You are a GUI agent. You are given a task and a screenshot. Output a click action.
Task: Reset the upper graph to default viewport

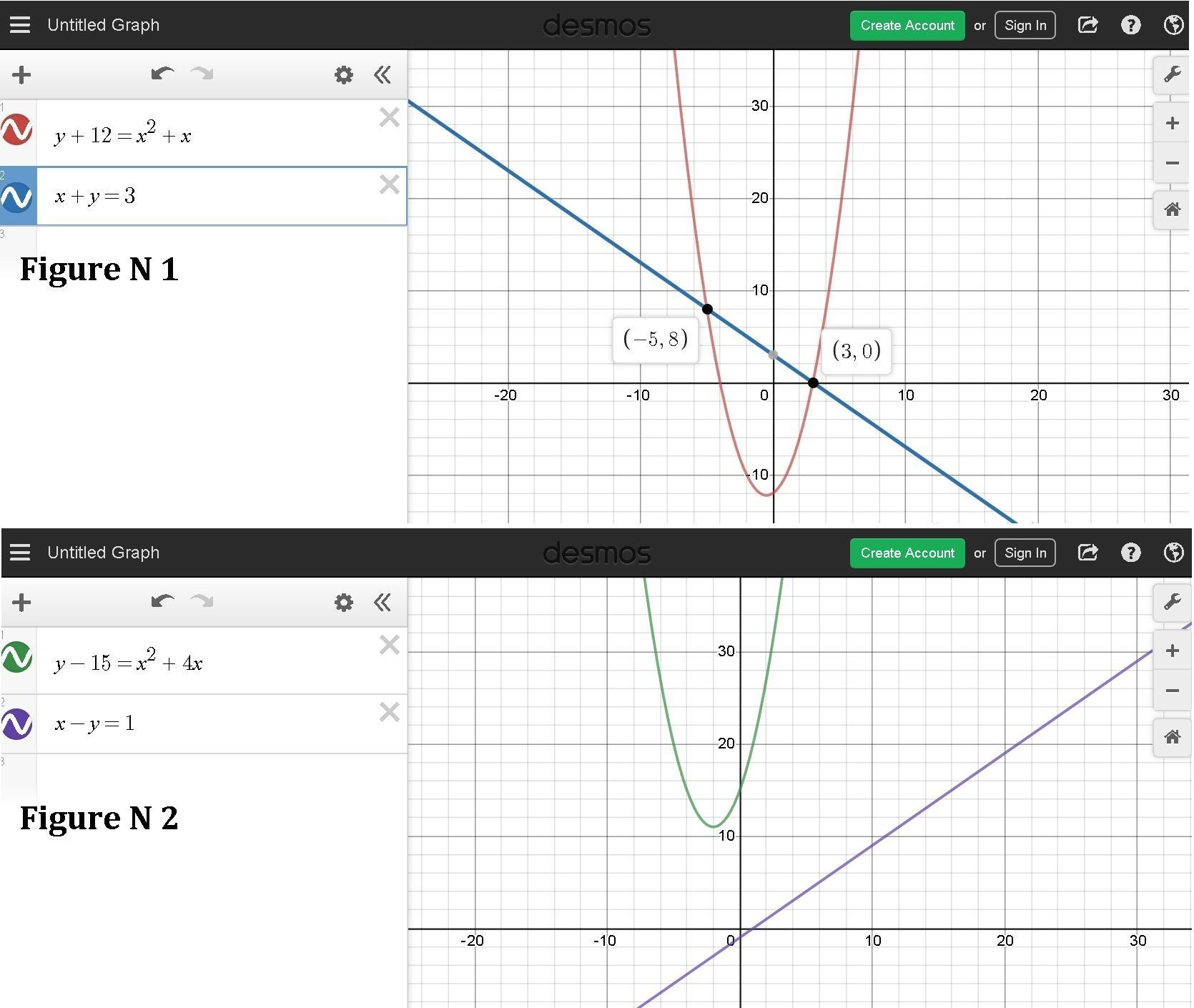point(1172,210)
